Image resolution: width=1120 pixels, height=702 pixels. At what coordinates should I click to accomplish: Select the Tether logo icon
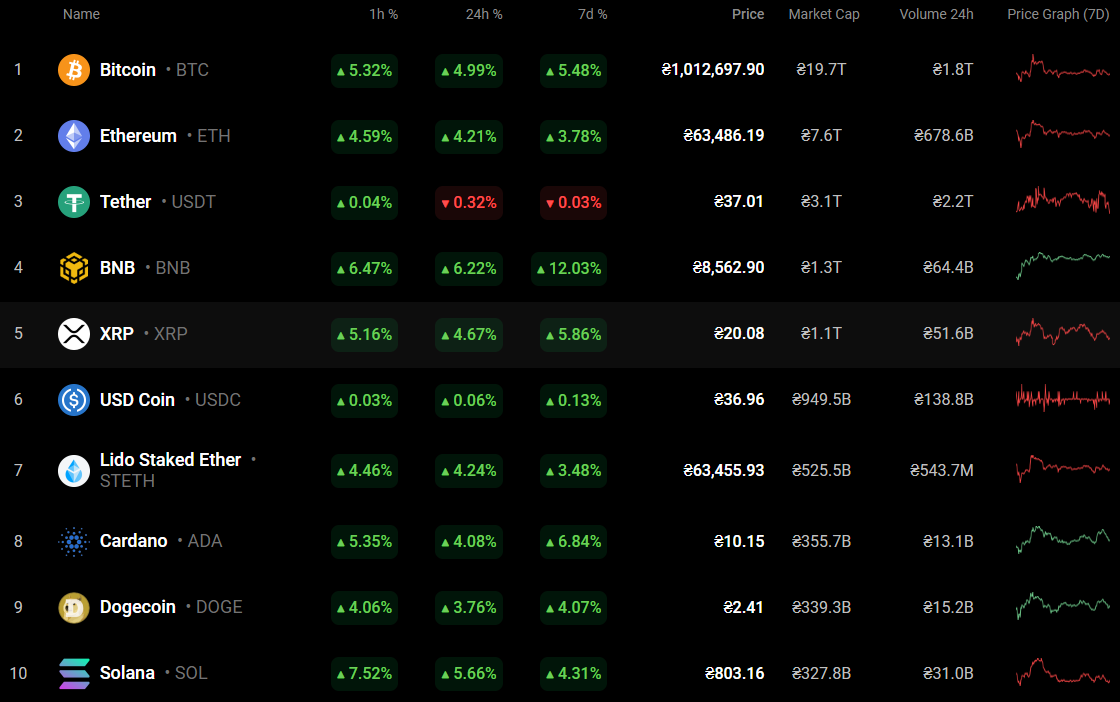pos(73,202)
